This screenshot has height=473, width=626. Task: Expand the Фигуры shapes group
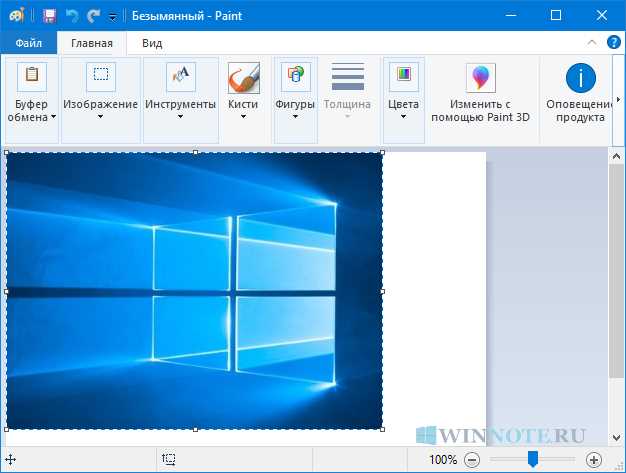pyautogui.click(x=295, y=92)
